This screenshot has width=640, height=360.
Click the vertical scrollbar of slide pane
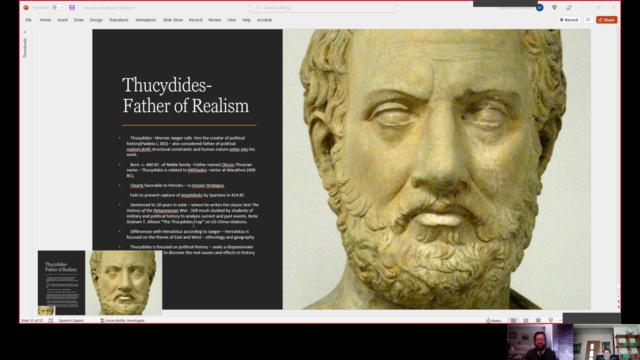tap(618, 163)
